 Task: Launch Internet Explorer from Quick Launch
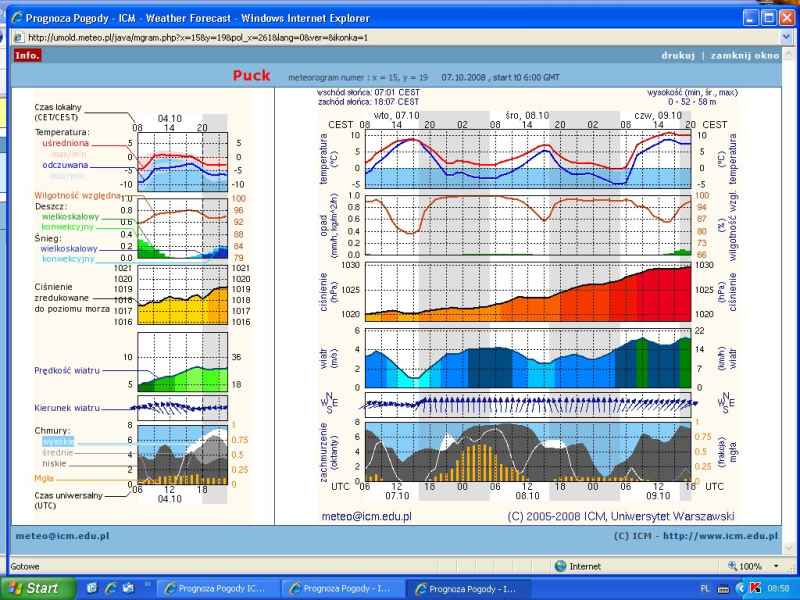(110, 588)
